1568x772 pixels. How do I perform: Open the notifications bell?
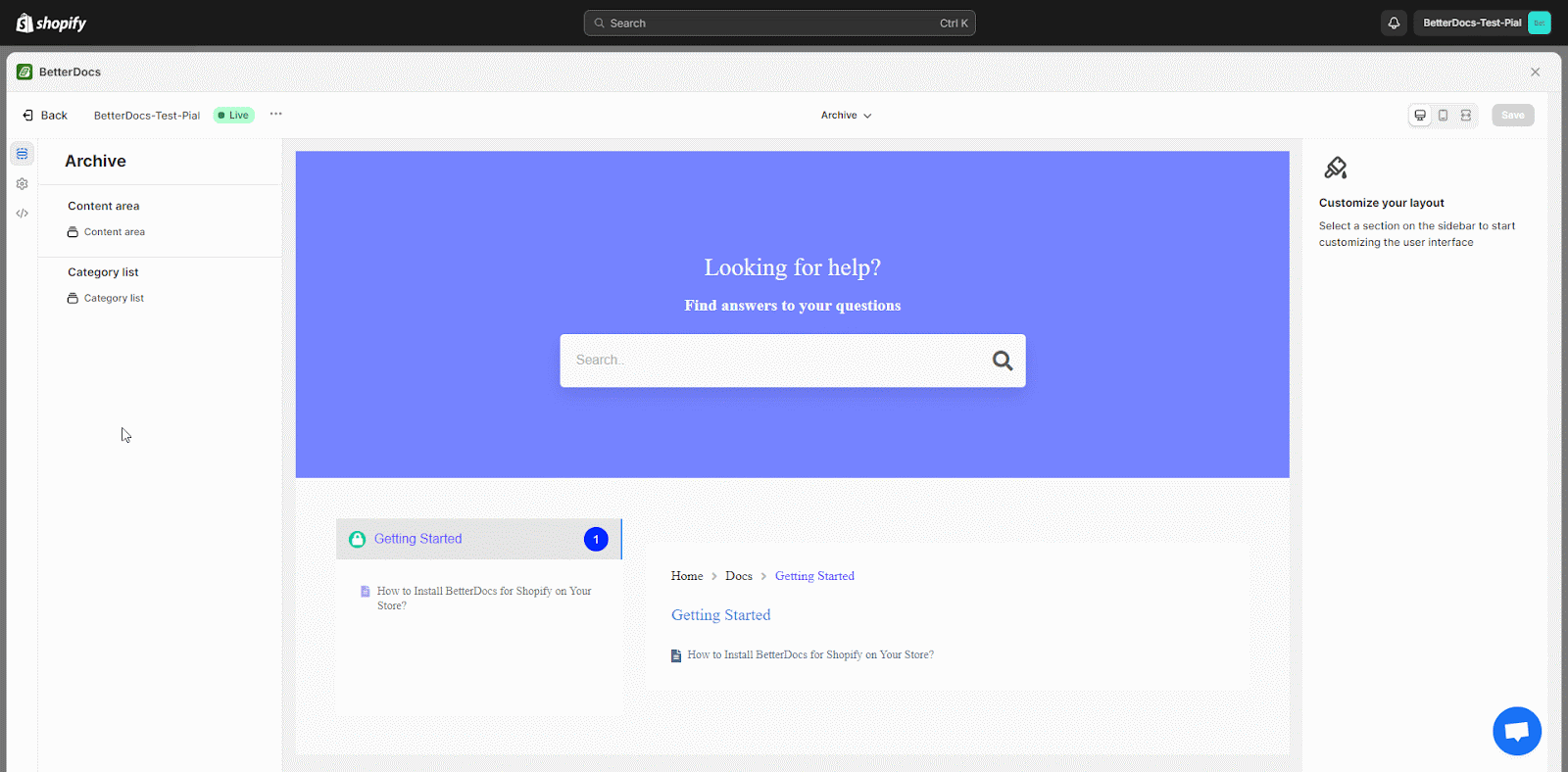pyautogui.click(x=1394, y=23)
